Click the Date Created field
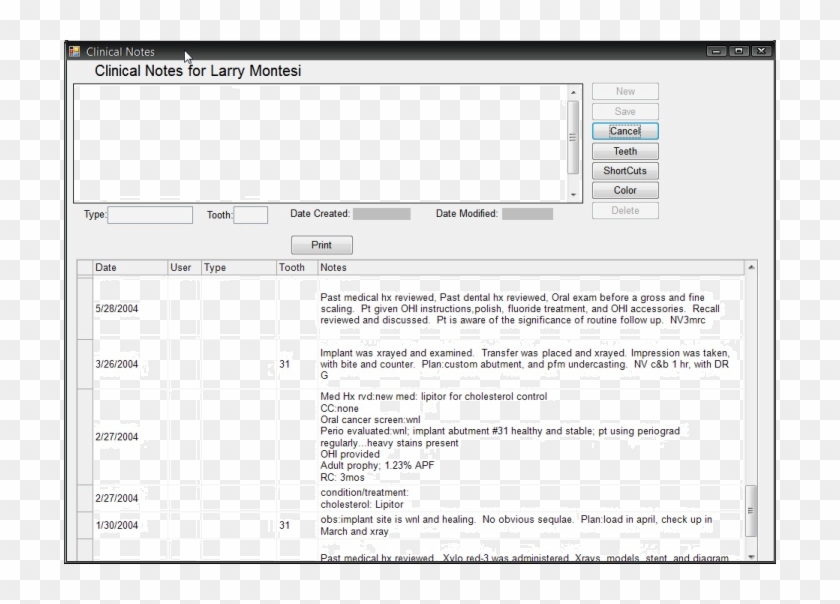This screenshot has height=604, width=840. click(384, 212)
